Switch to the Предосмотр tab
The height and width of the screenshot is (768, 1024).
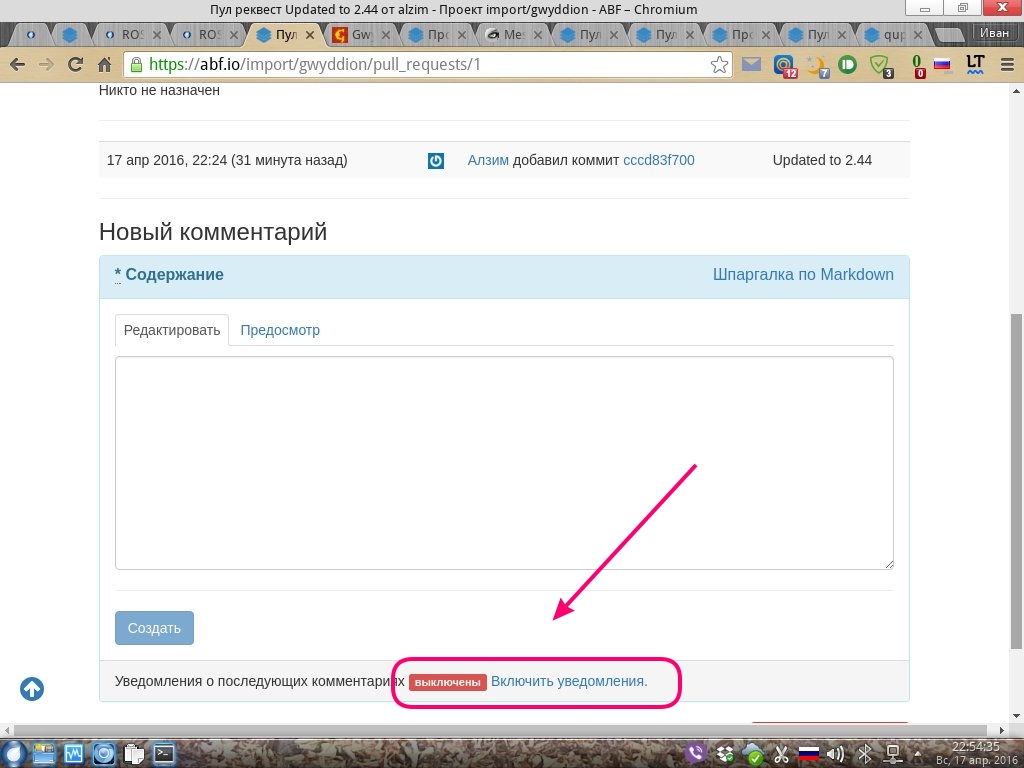pos(280,330)
